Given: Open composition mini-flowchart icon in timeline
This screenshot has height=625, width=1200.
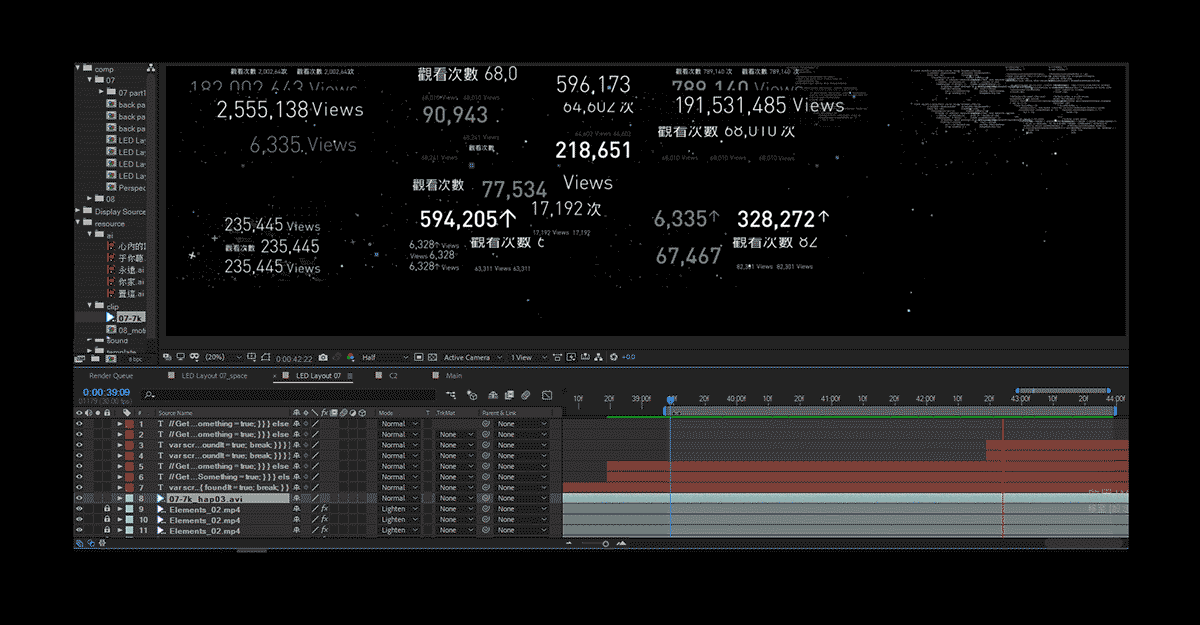Looking at the screenshot, I should pos(450,394).
